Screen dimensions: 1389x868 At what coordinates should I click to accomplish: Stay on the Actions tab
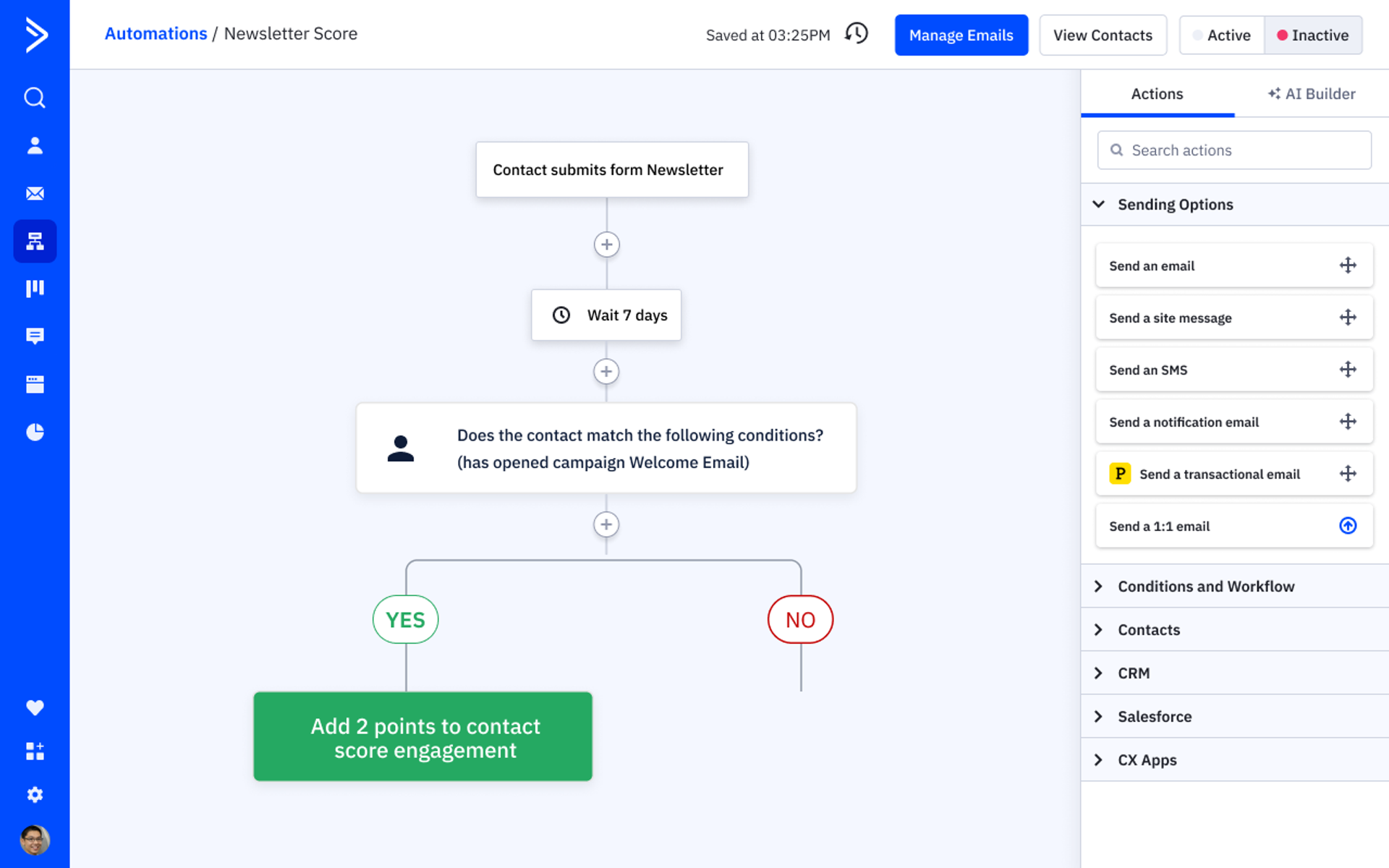(1157, 94)
